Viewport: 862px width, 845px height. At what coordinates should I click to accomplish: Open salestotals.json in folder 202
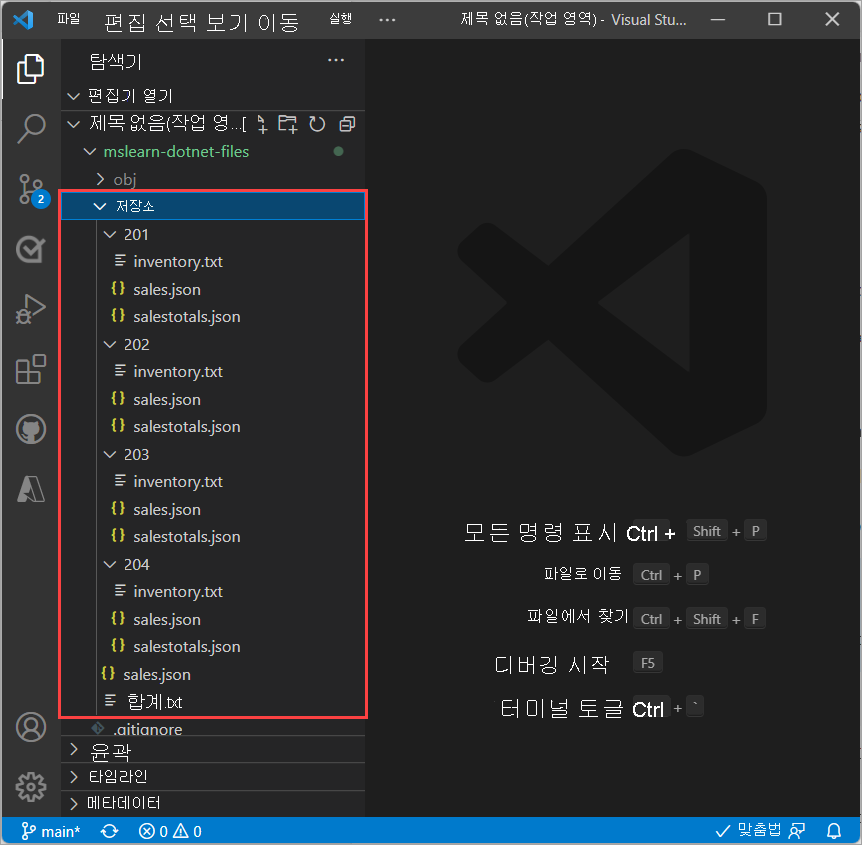pyautogui.click(x=213, y=427)
